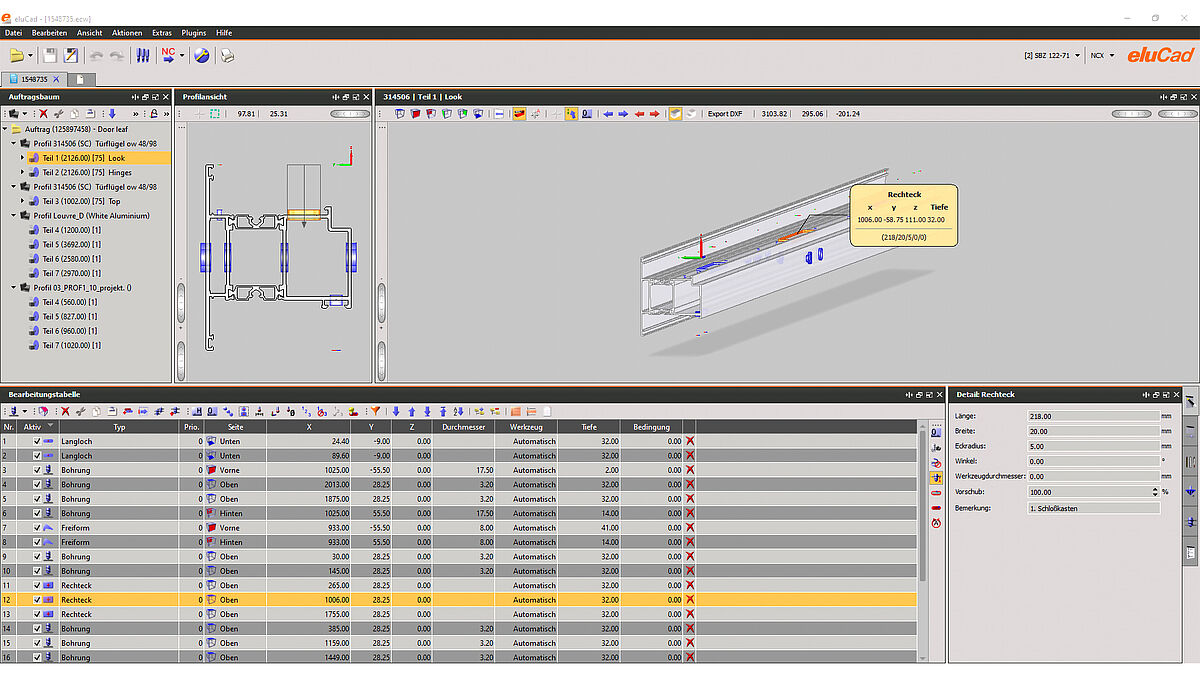Click the red X delete icon in Auftragsbaum toolbar
This screenshot has height=675, width=1200.
[x=43, y=114]
